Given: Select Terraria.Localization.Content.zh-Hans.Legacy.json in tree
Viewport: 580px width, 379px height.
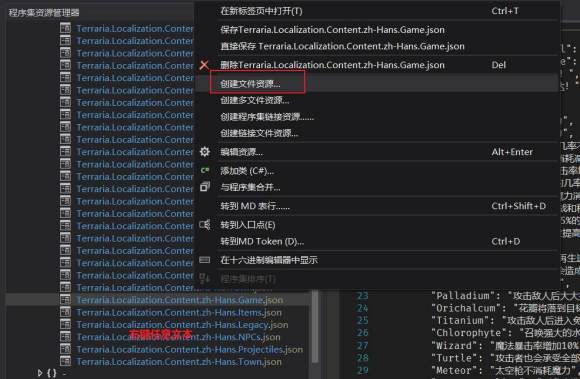Looking at the screenshot, I should 182,325.
